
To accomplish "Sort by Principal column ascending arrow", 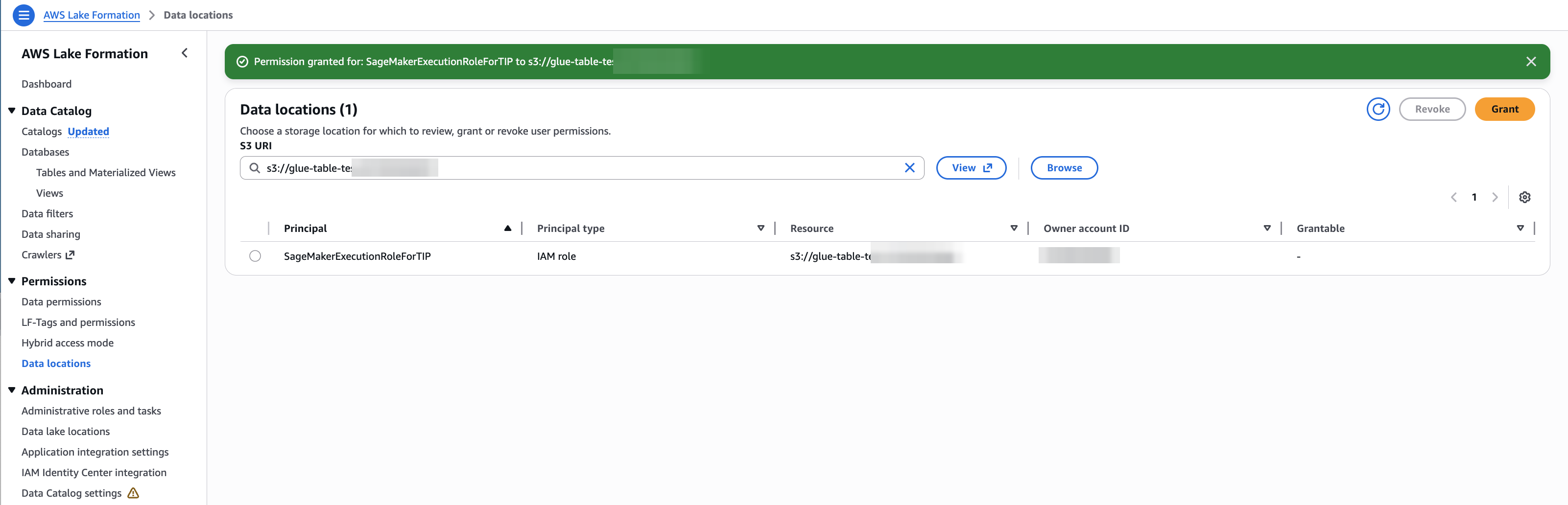I will click(508, 228).
